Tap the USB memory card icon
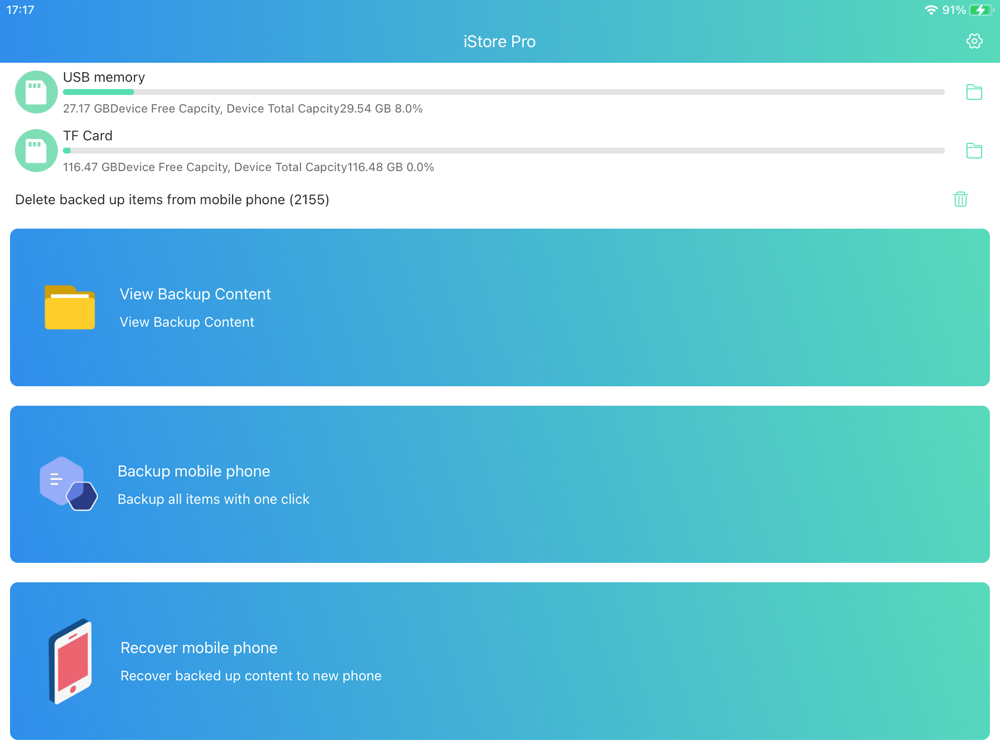Viewport: 1000px width, 750px height. [36, 92]
